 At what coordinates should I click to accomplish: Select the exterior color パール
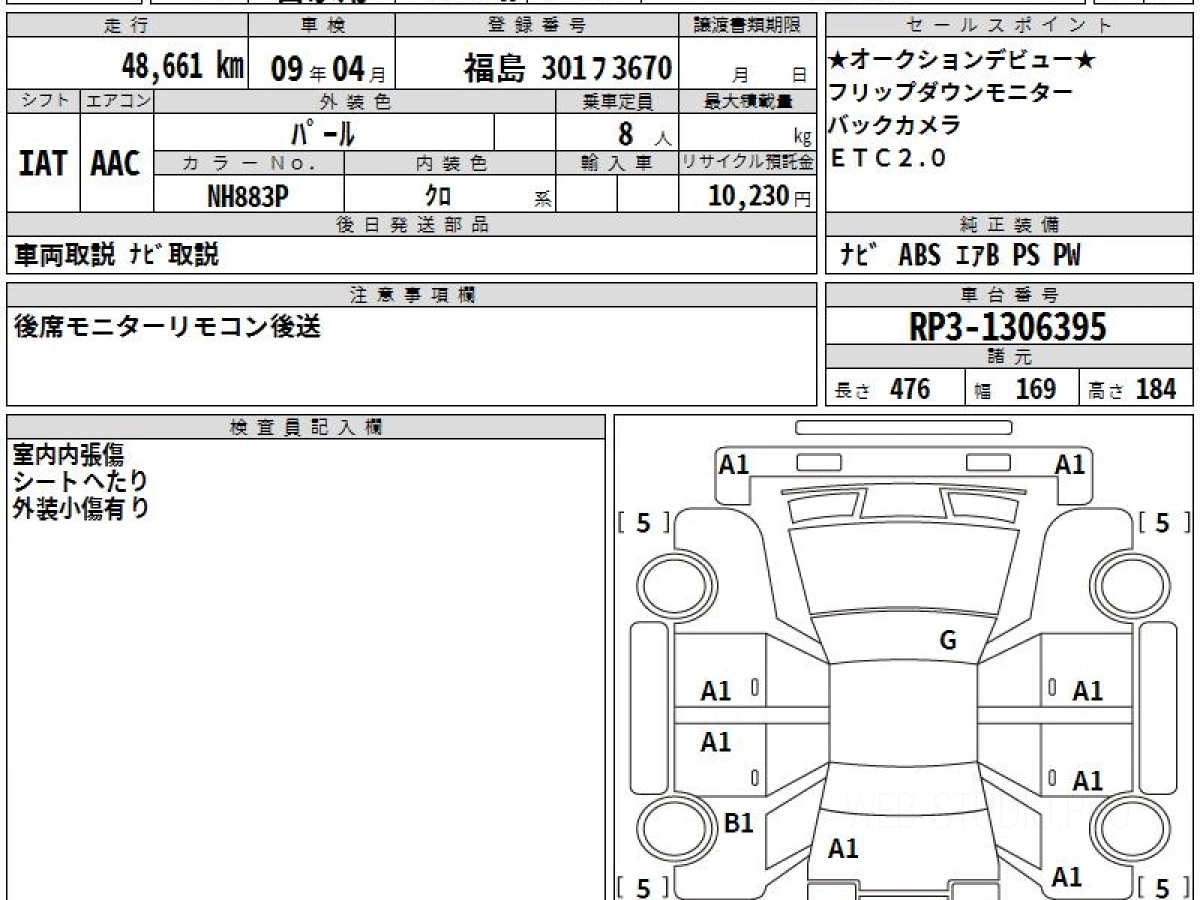[x=323, y=133]
